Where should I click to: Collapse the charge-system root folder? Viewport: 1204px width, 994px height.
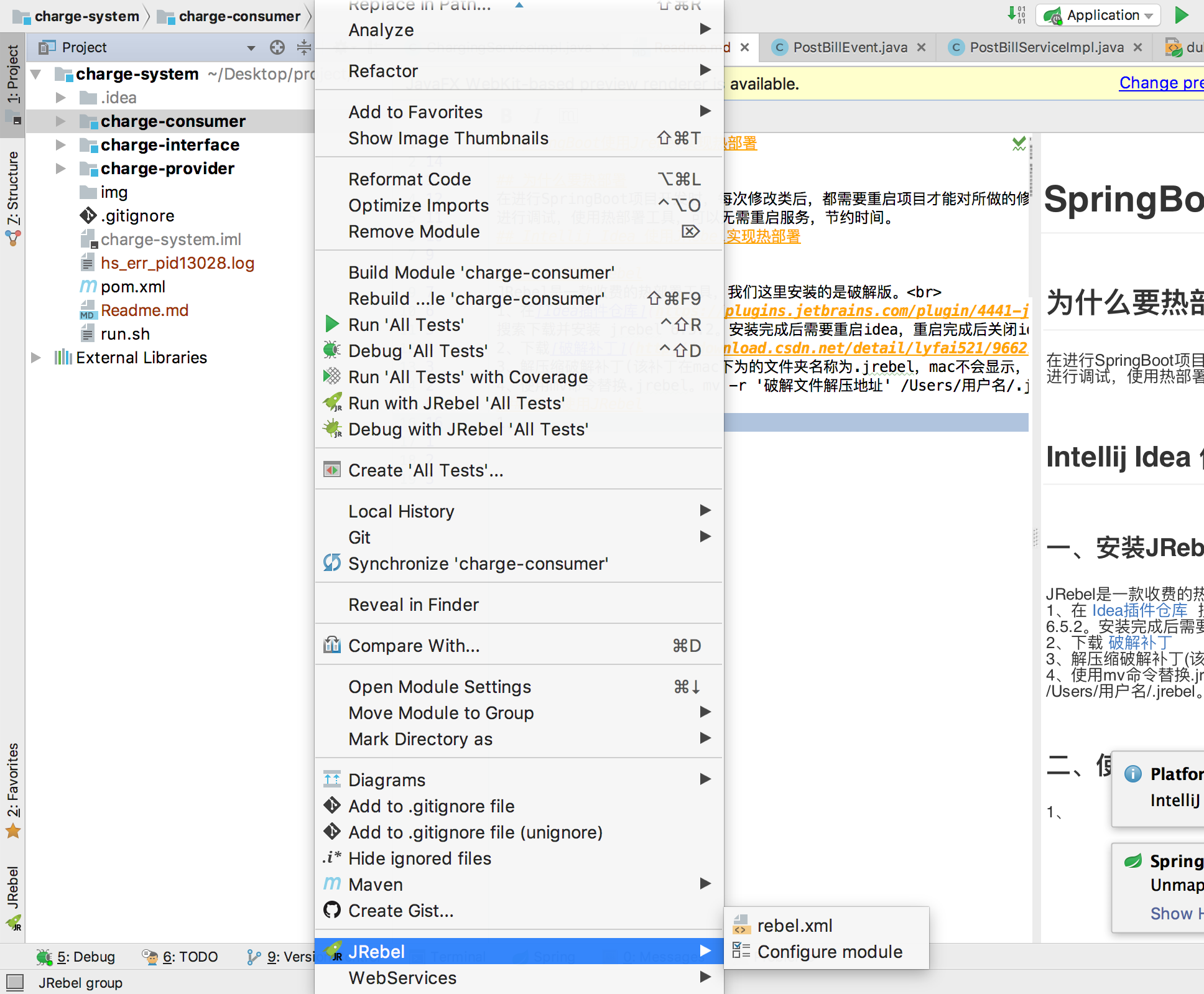[36, 74]
